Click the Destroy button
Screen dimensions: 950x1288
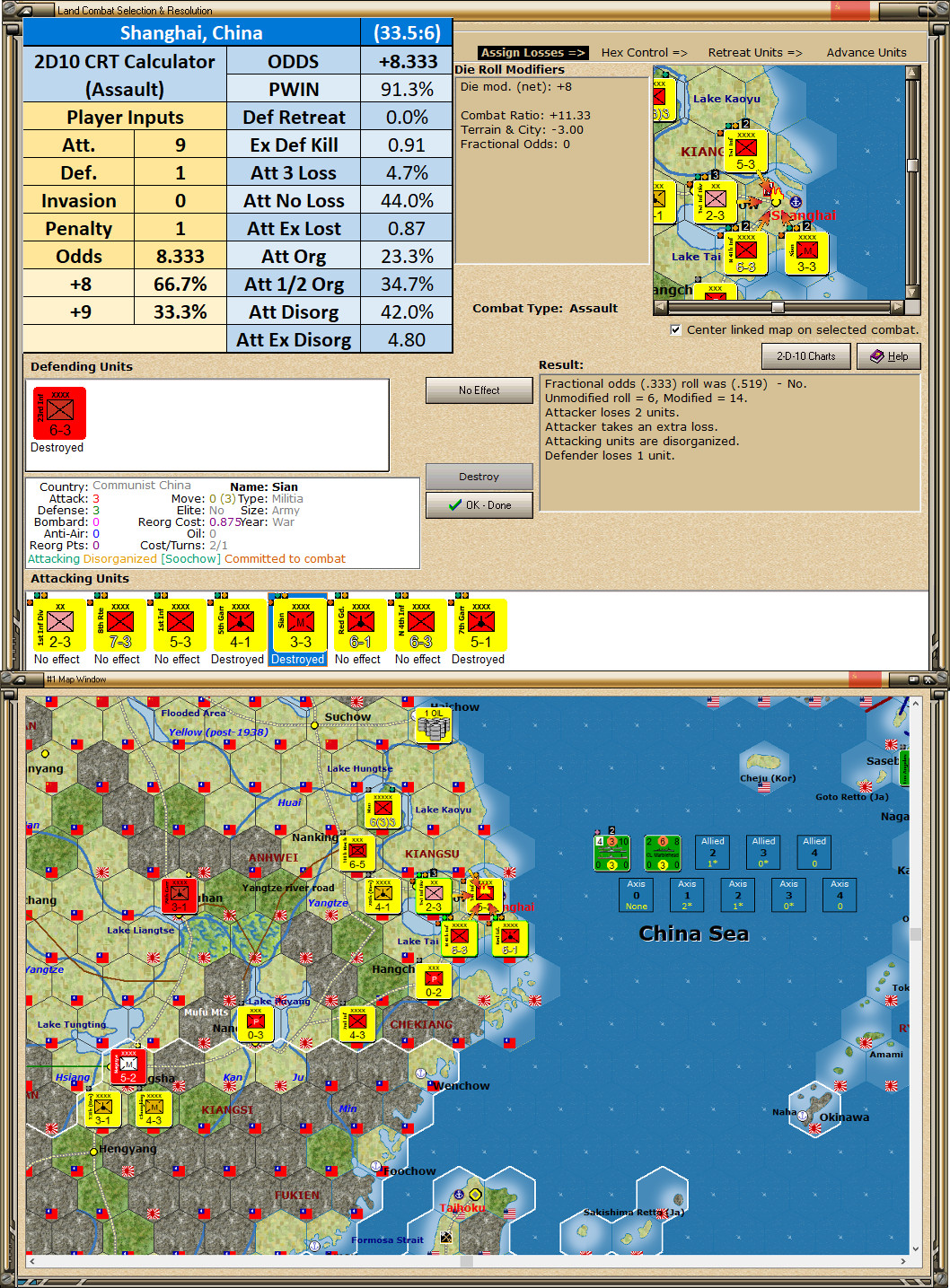(x=479, y=477)
